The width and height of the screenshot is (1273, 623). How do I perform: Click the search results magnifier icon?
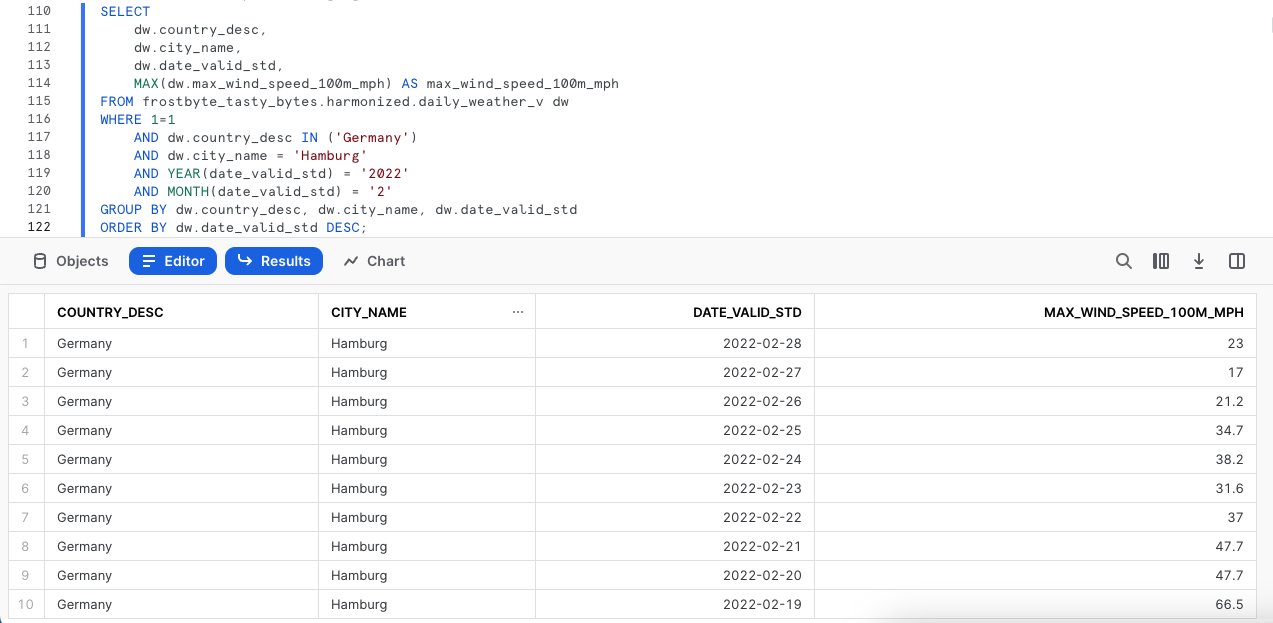[1124, 261]
